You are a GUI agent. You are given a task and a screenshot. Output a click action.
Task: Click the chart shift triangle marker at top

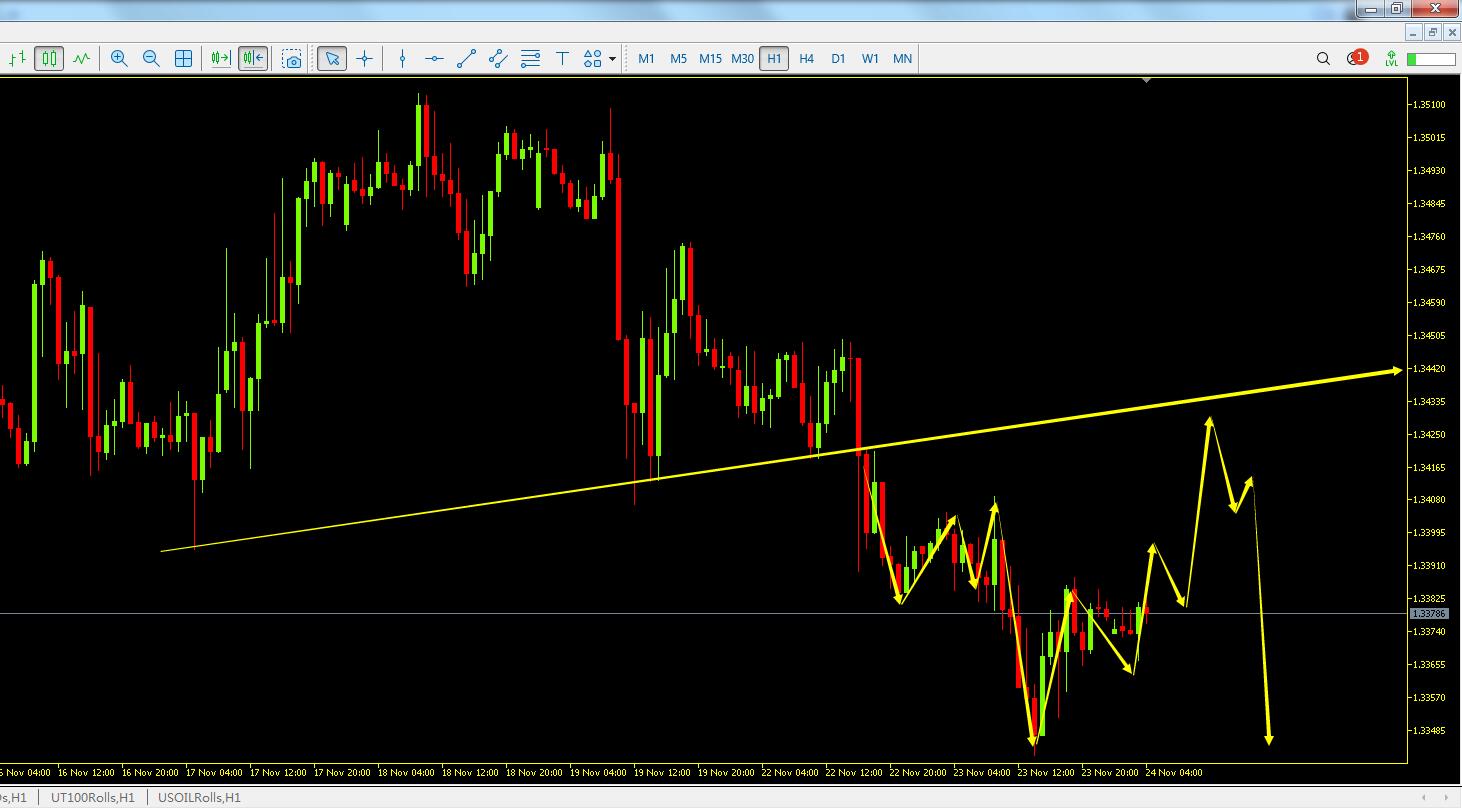[1146, 81]
